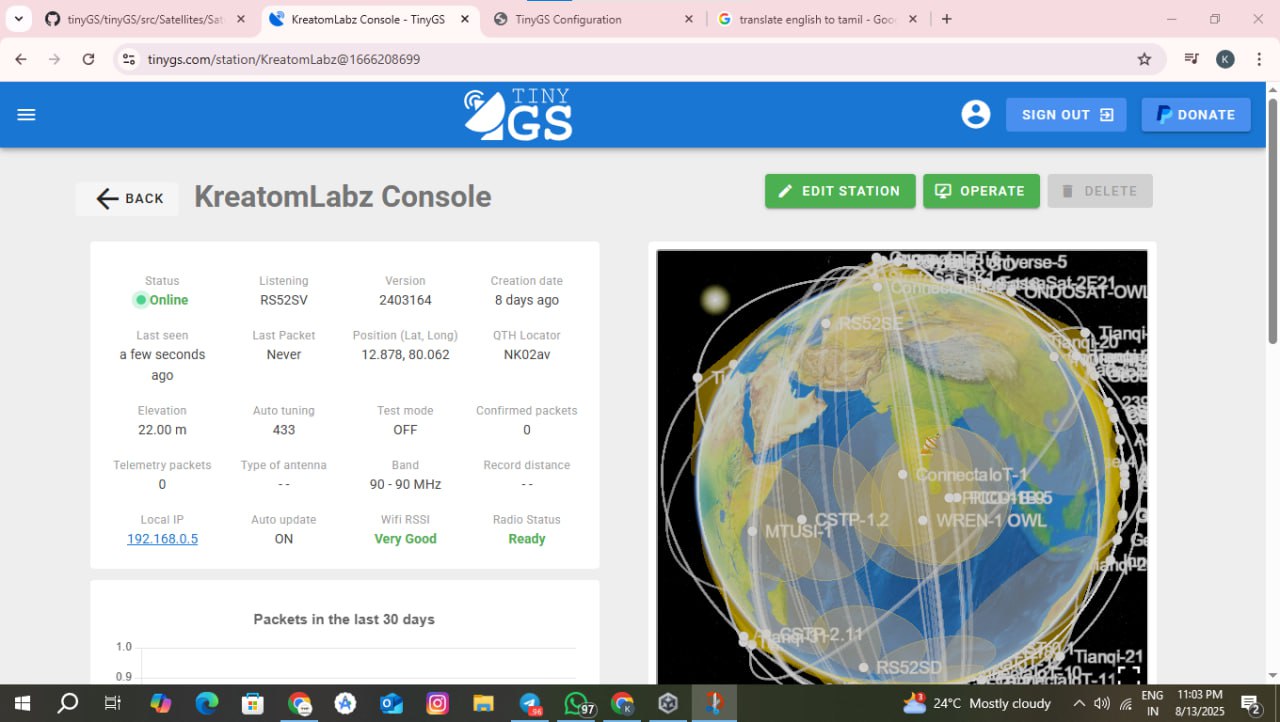Click the QTH Locator value NK02av

tap(527, 355)
